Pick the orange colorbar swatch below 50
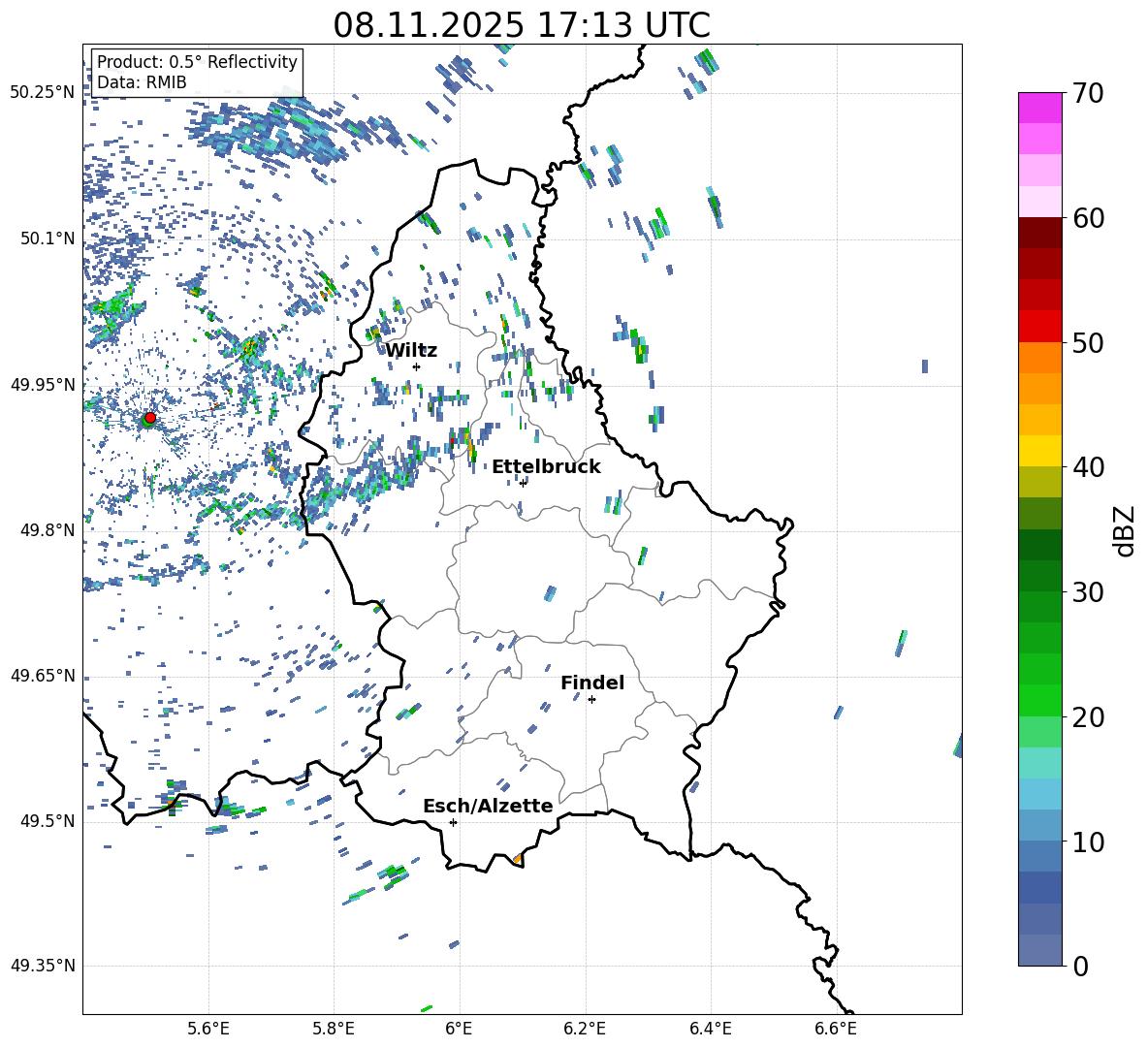This screenshot has width=1148, height=1048. [x=1039, y=357]
